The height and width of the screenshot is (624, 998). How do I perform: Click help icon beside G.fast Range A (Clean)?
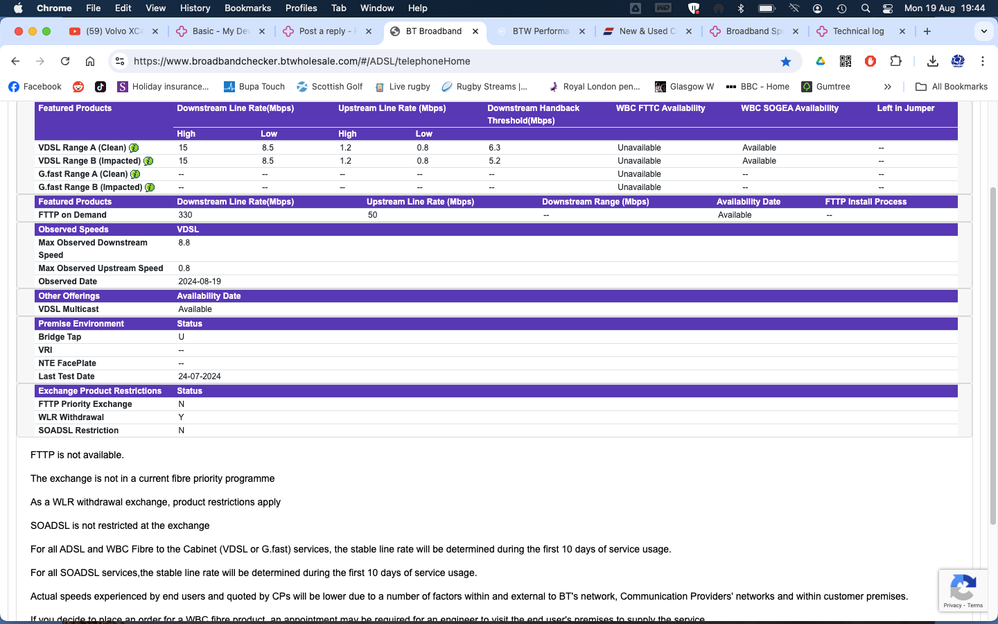(x=135, y=174)
